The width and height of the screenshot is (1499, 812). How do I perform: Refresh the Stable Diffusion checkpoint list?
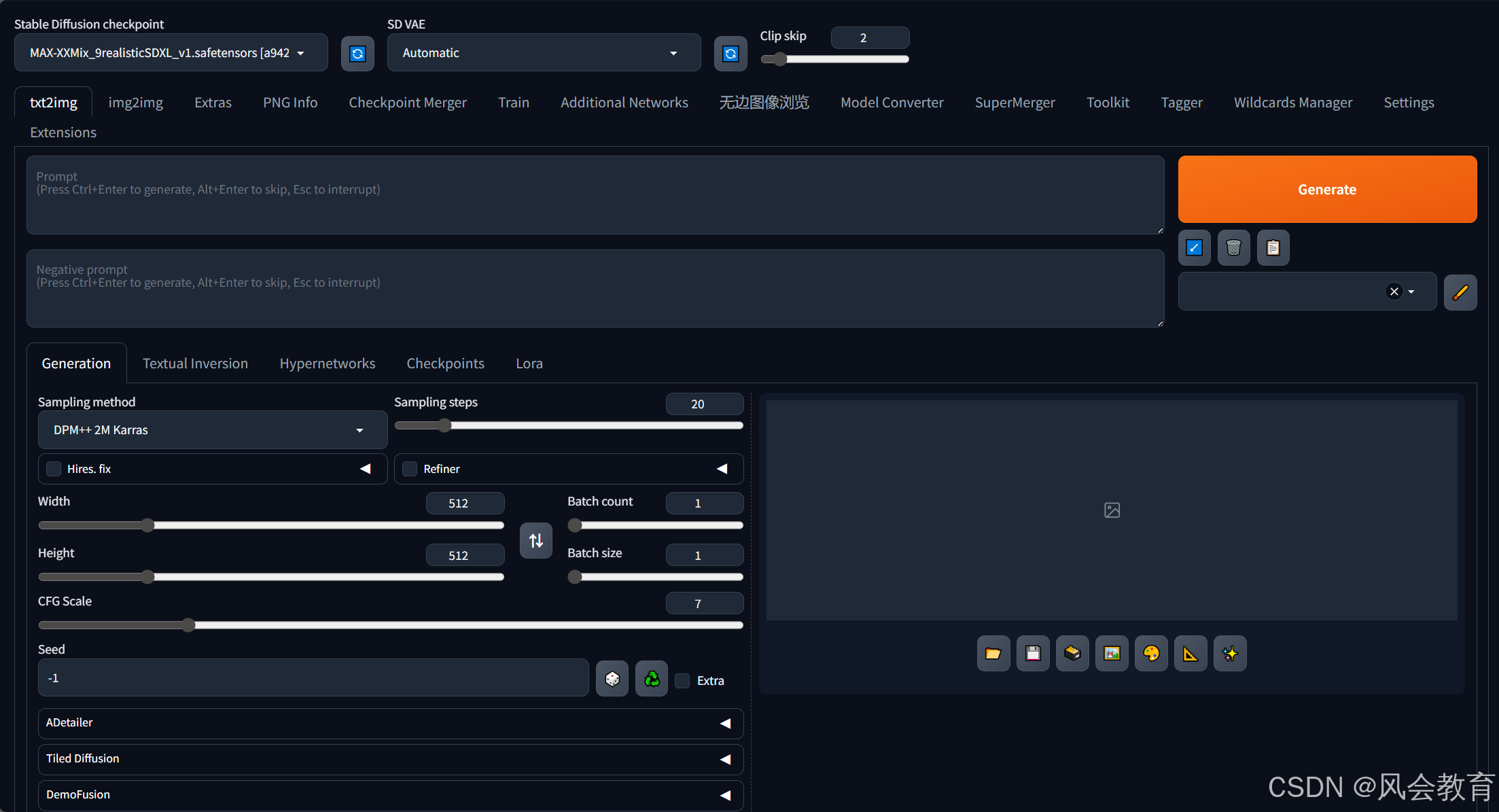click(x=357, y=54)
